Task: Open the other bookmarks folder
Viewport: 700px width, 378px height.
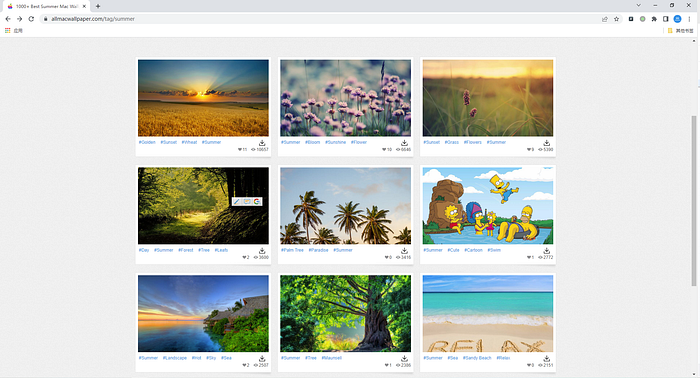Action: (x=680, y=31)
